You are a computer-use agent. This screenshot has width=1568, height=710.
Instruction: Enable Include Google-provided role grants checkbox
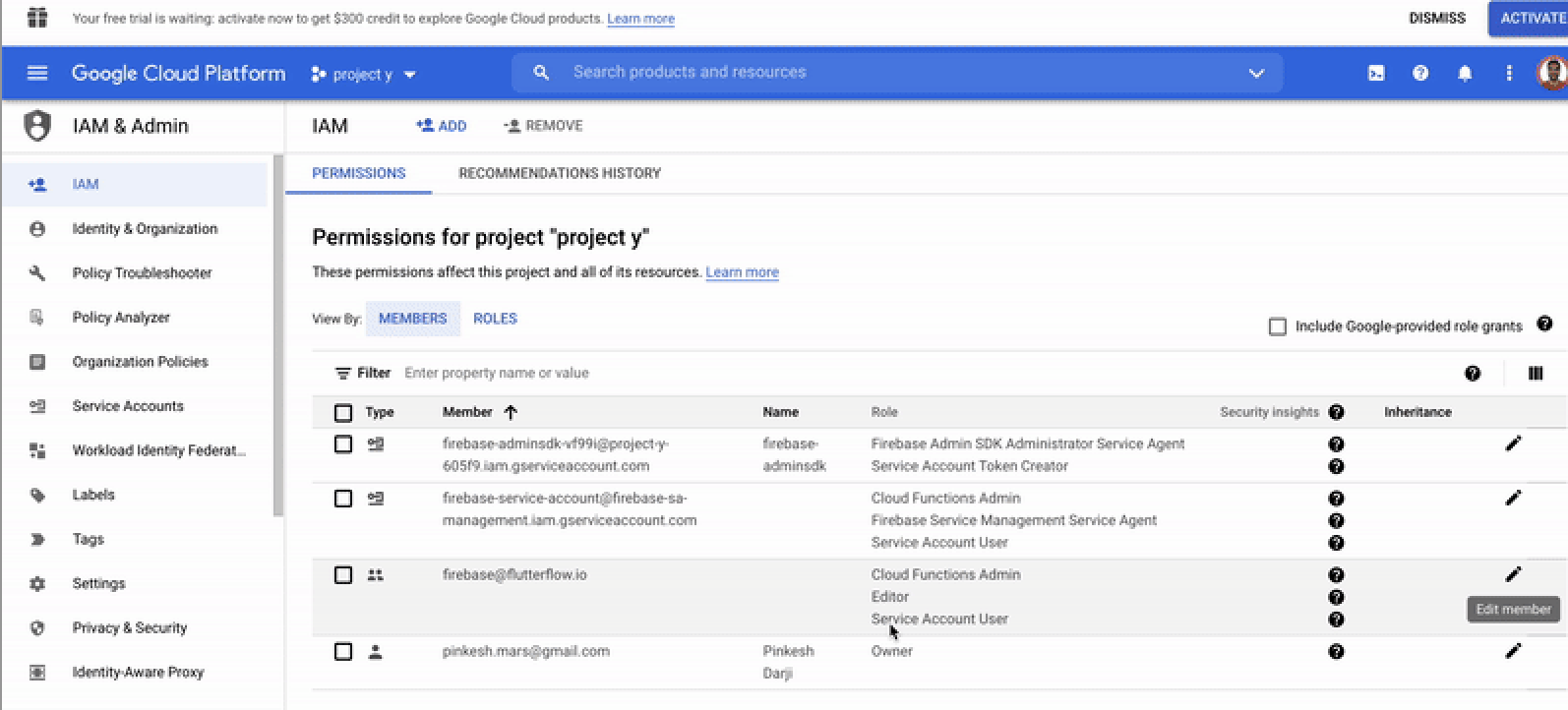(1278, 326)
